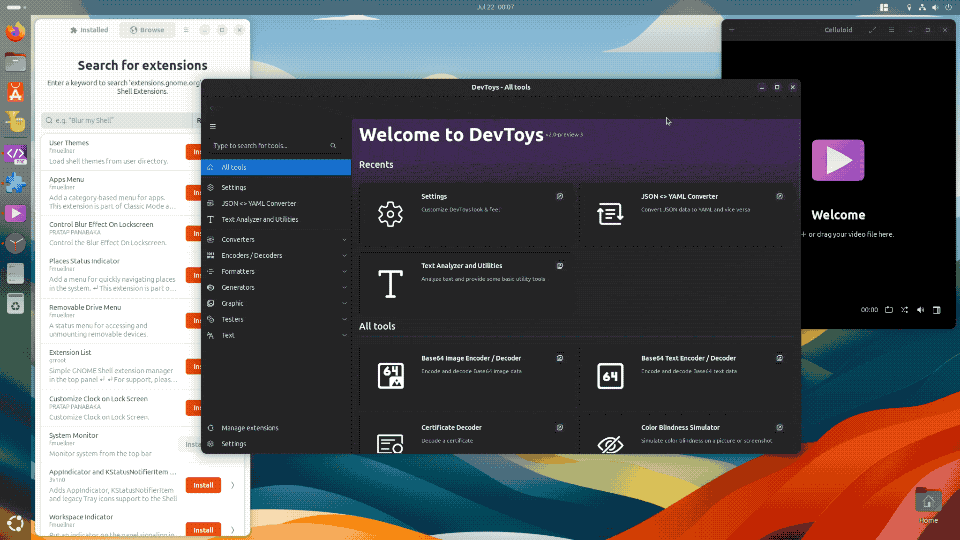Expand the Generators group

(x=345, y=287)
